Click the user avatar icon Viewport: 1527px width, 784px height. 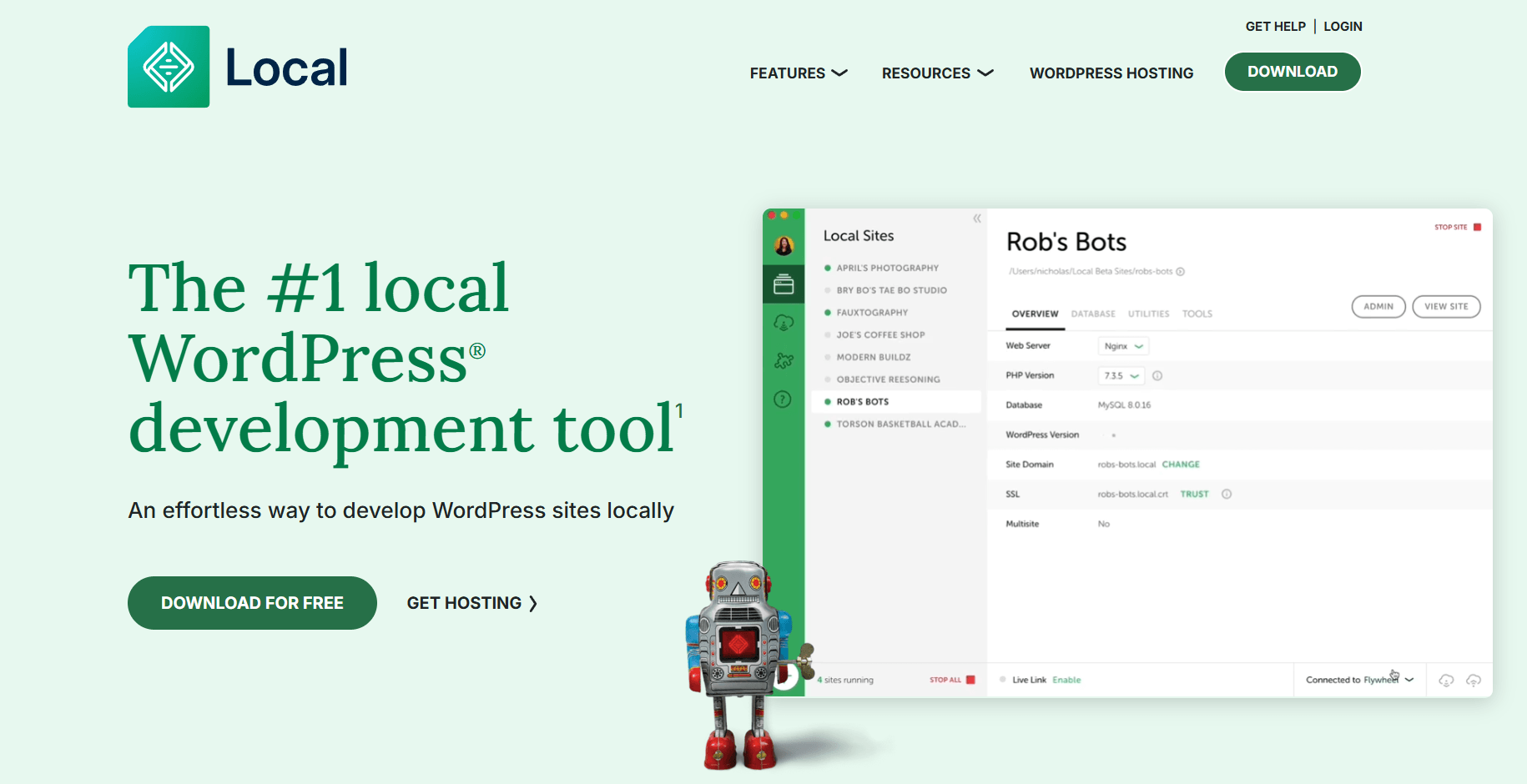coord(784,245)
